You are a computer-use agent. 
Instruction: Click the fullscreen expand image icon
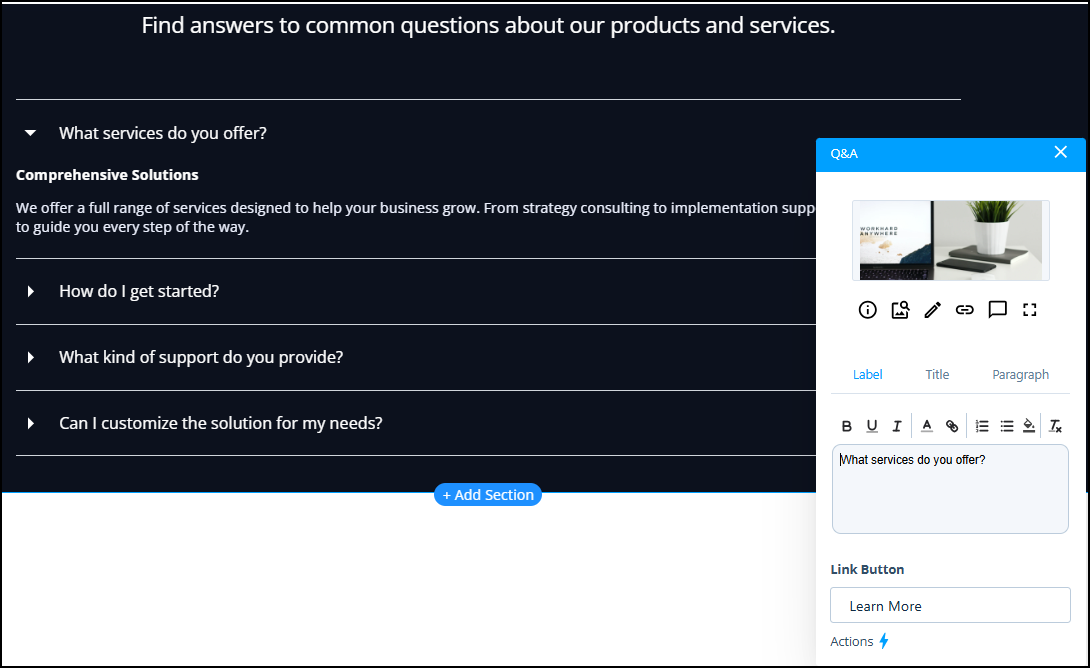tap(1030, 310)
